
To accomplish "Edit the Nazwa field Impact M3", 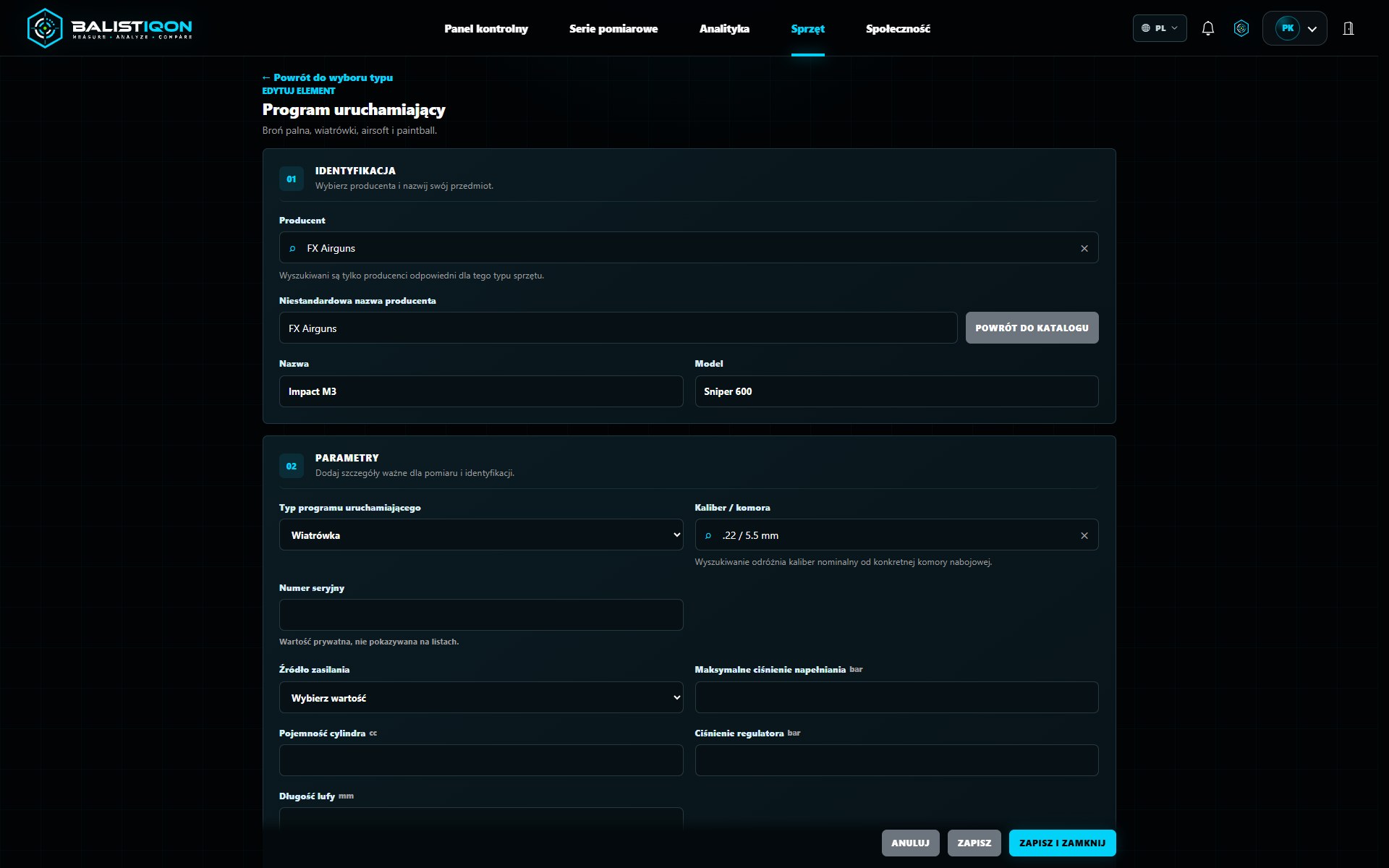I will (481, 391).
